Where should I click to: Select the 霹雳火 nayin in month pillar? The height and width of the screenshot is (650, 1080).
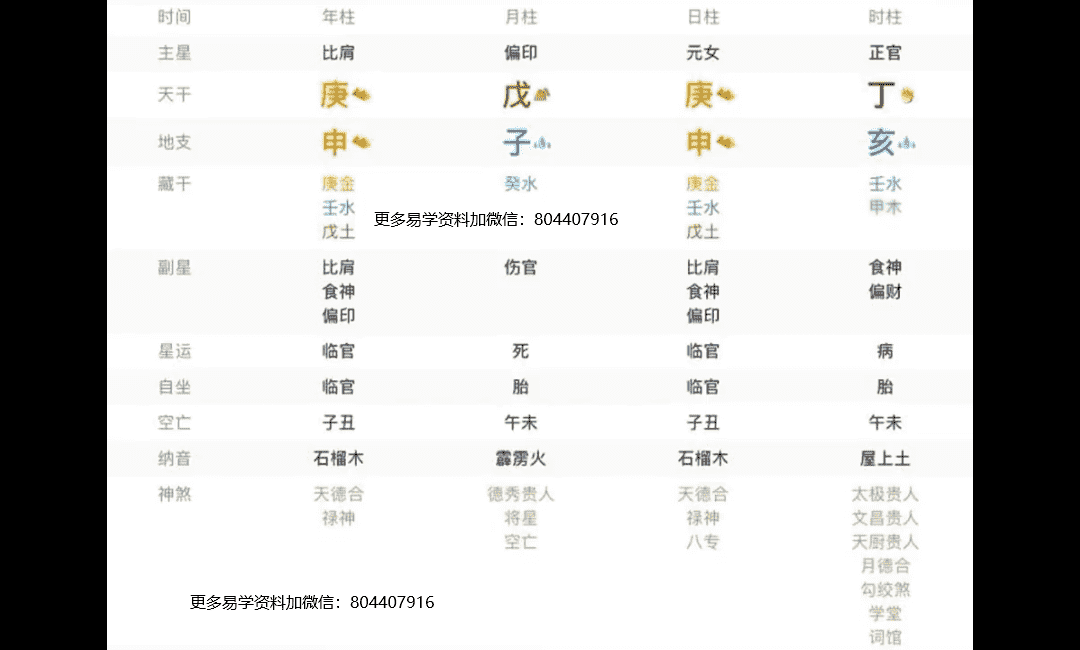pyautogui.click(x=520, y=459)
